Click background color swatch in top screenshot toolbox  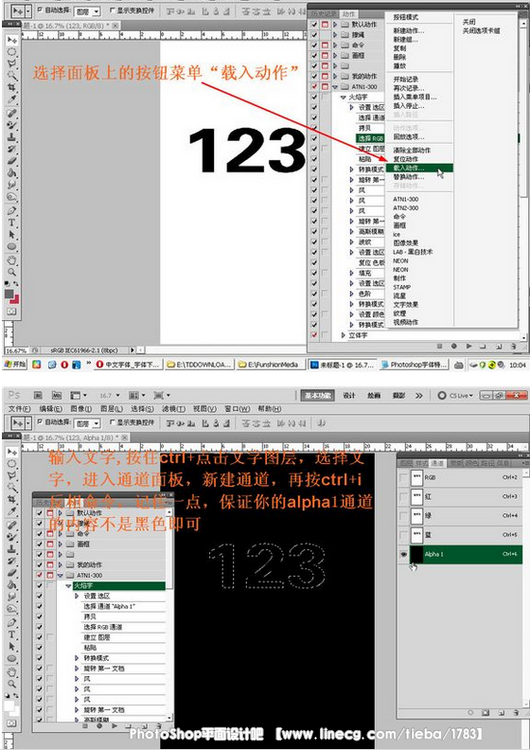(15, 299)
